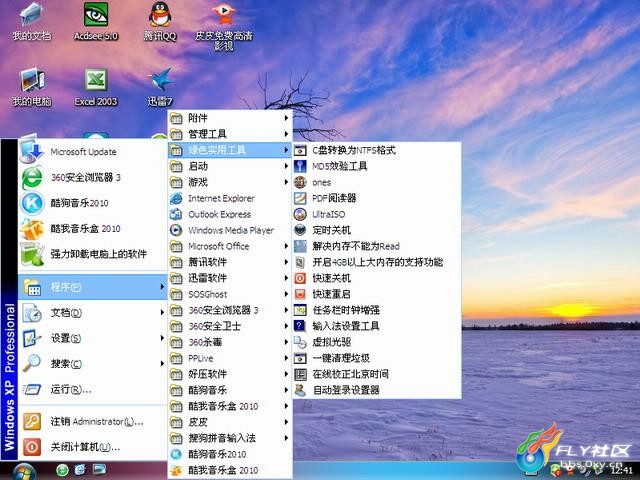
Task: Expand the 管理工具 programs folder
Action: pyautogui.click(x=230, y=134)
